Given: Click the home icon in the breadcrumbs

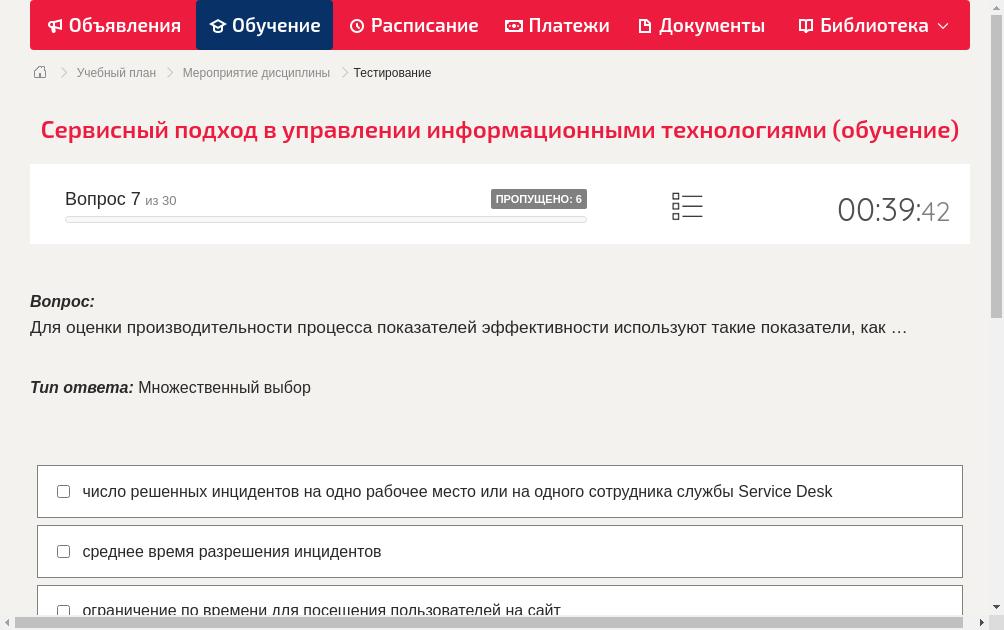Looking at the screenshot, I should click(x=40, y=72).
